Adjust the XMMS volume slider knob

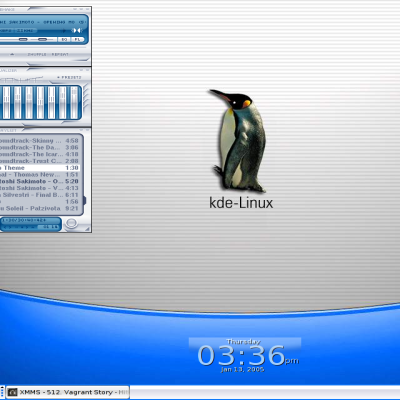pos(23,40)
